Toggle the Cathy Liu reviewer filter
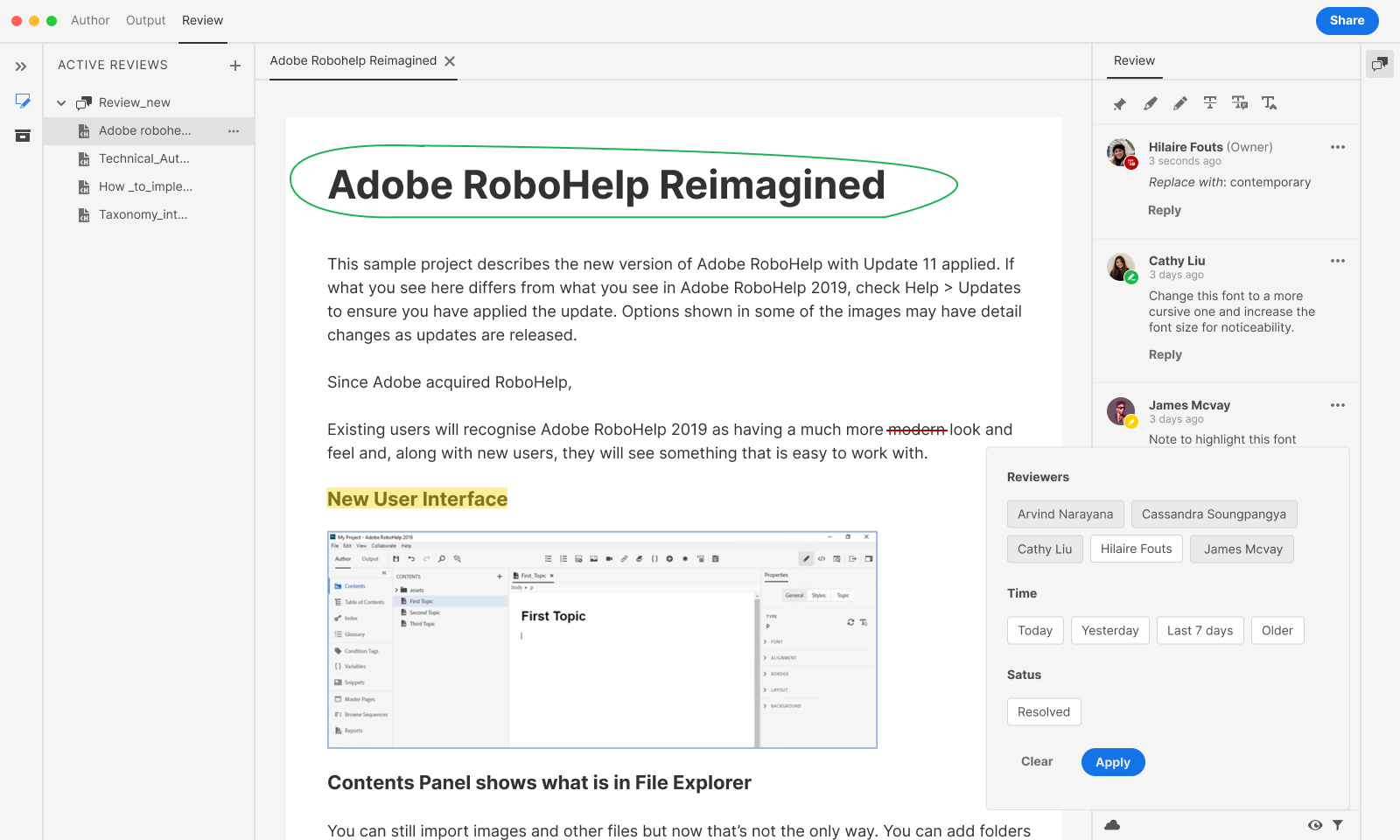The image size is (1400, 840). [x=1045, y=549]
